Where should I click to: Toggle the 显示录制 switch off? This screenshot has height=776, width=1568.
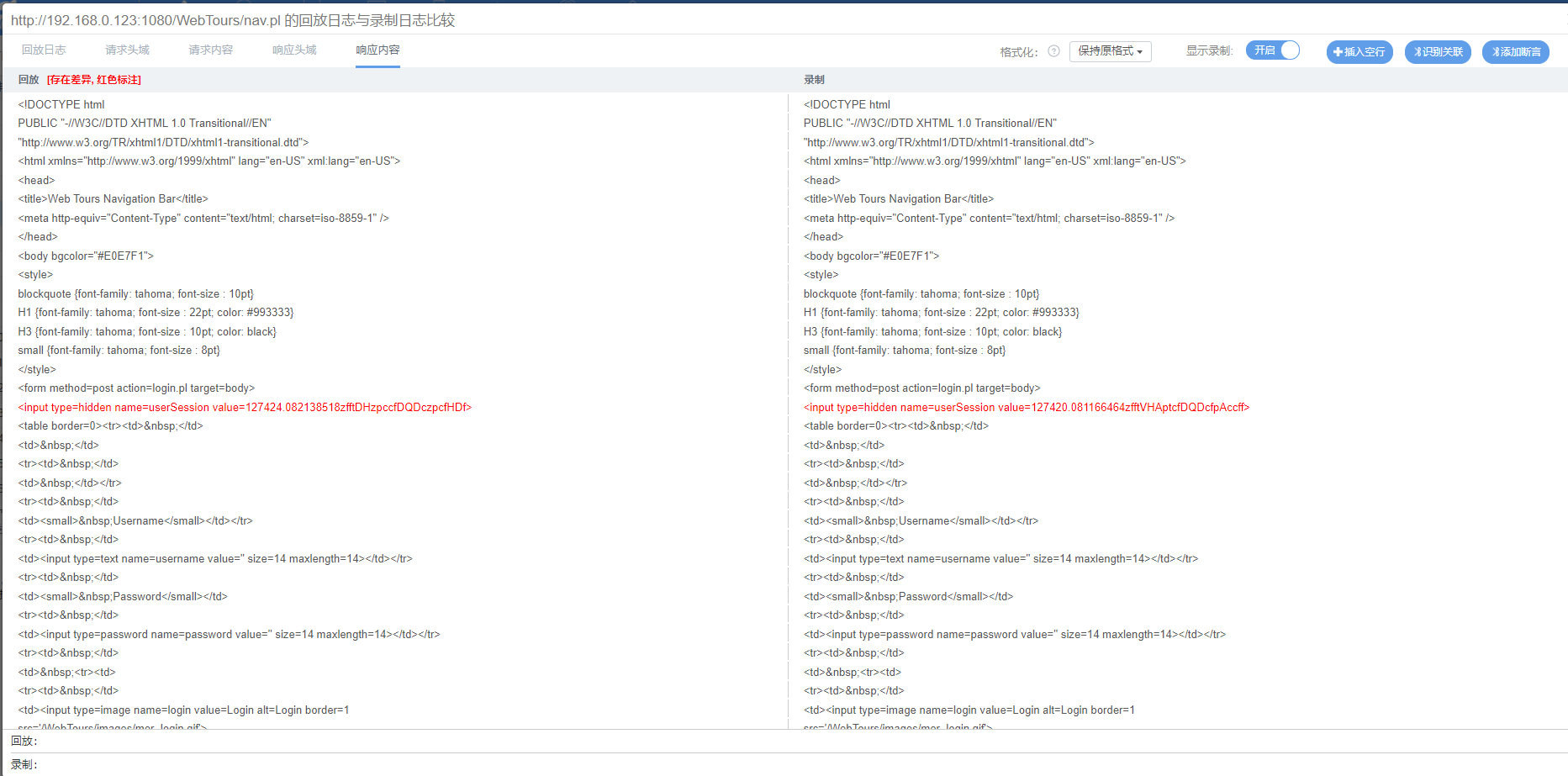pyautogui.click(x=1273, y=50)
